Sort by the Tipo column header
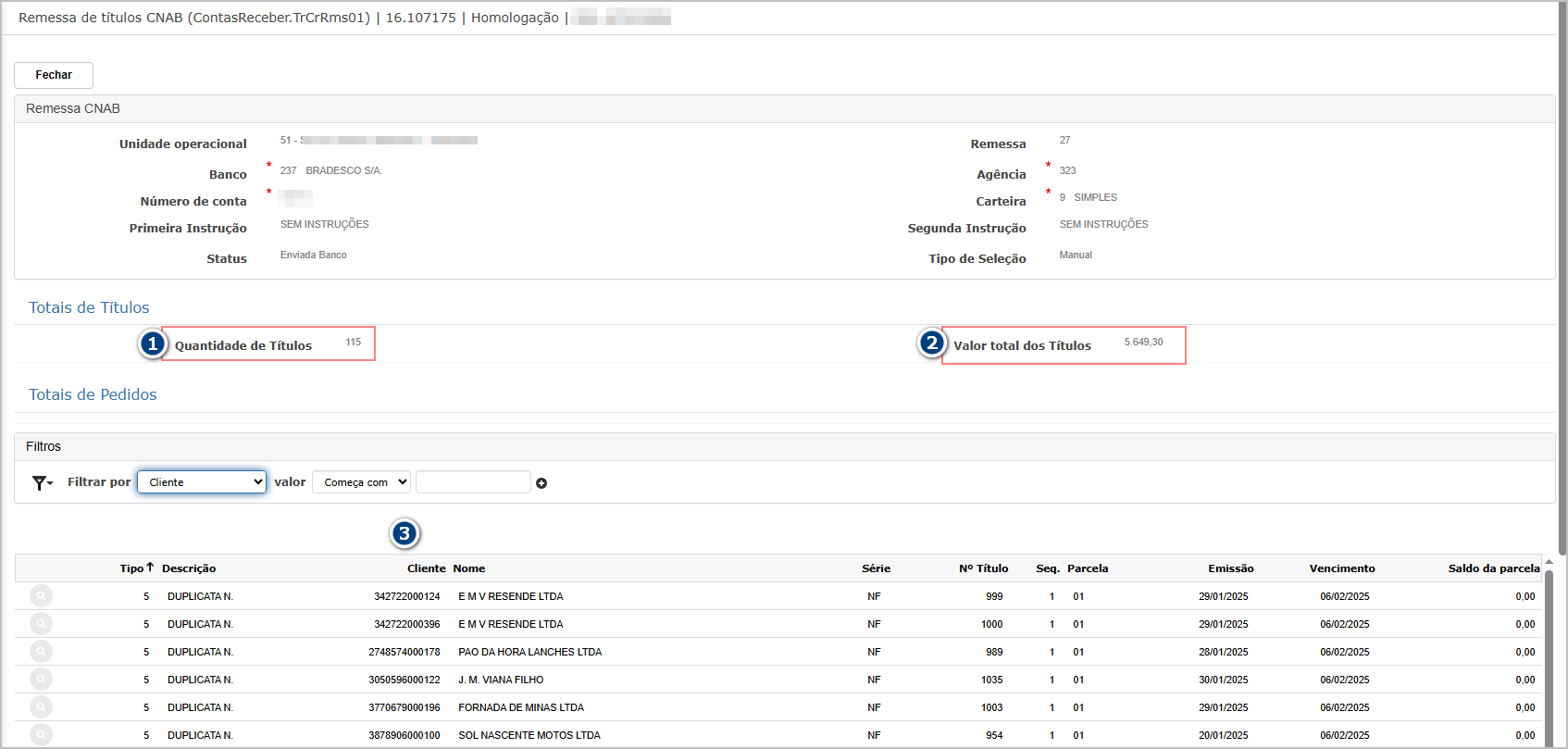The width and height of the screenshot is (1568, 749). (x=131, y=568)
